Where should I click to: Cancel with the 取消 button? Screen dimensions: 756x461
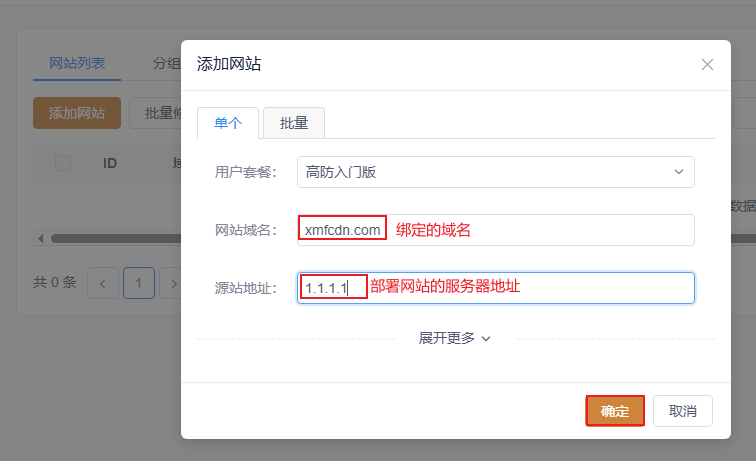[683, 411]
